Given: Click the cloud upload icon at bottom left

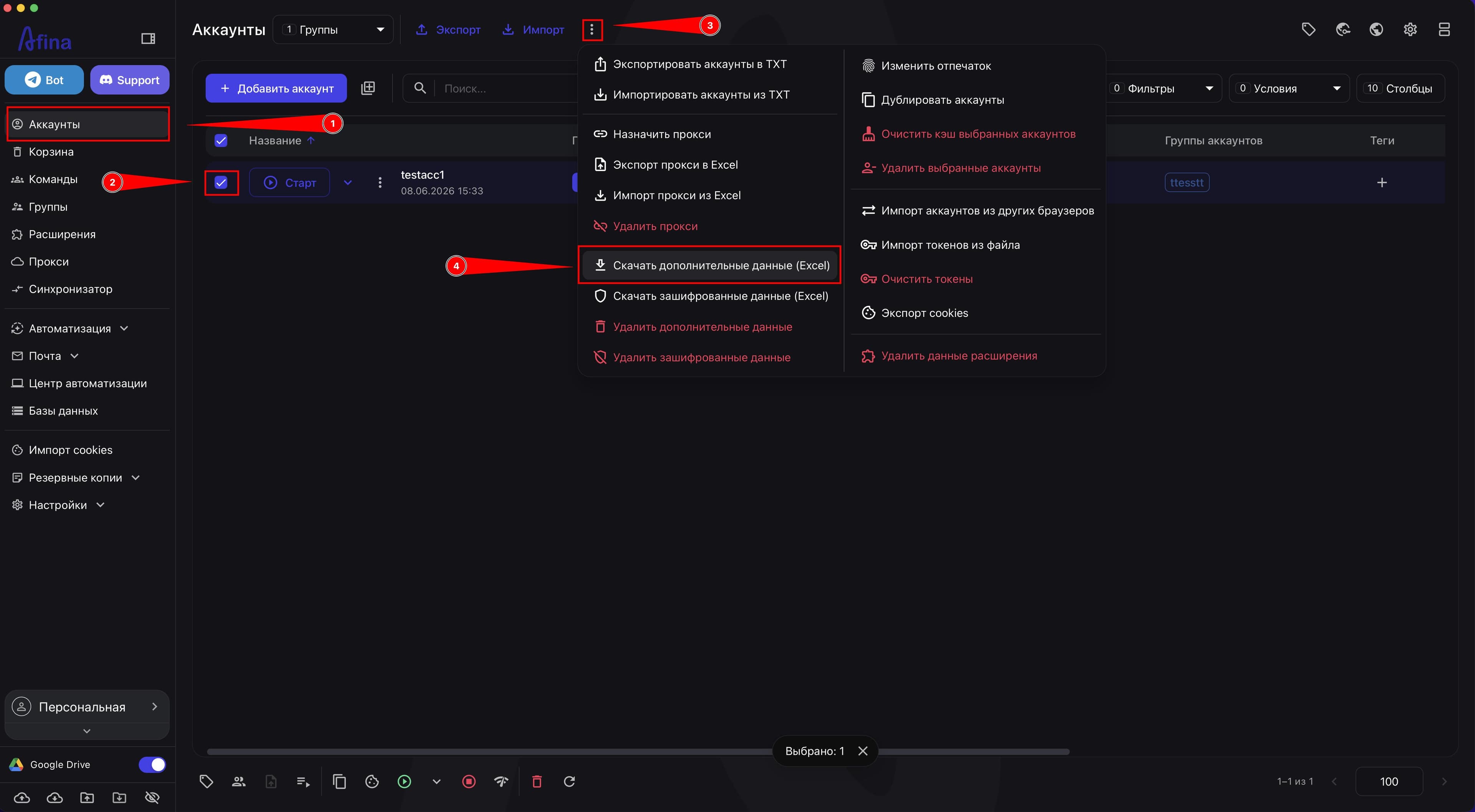Looking at the screenshot, I should pyautogui.click(x=22, y=798).
